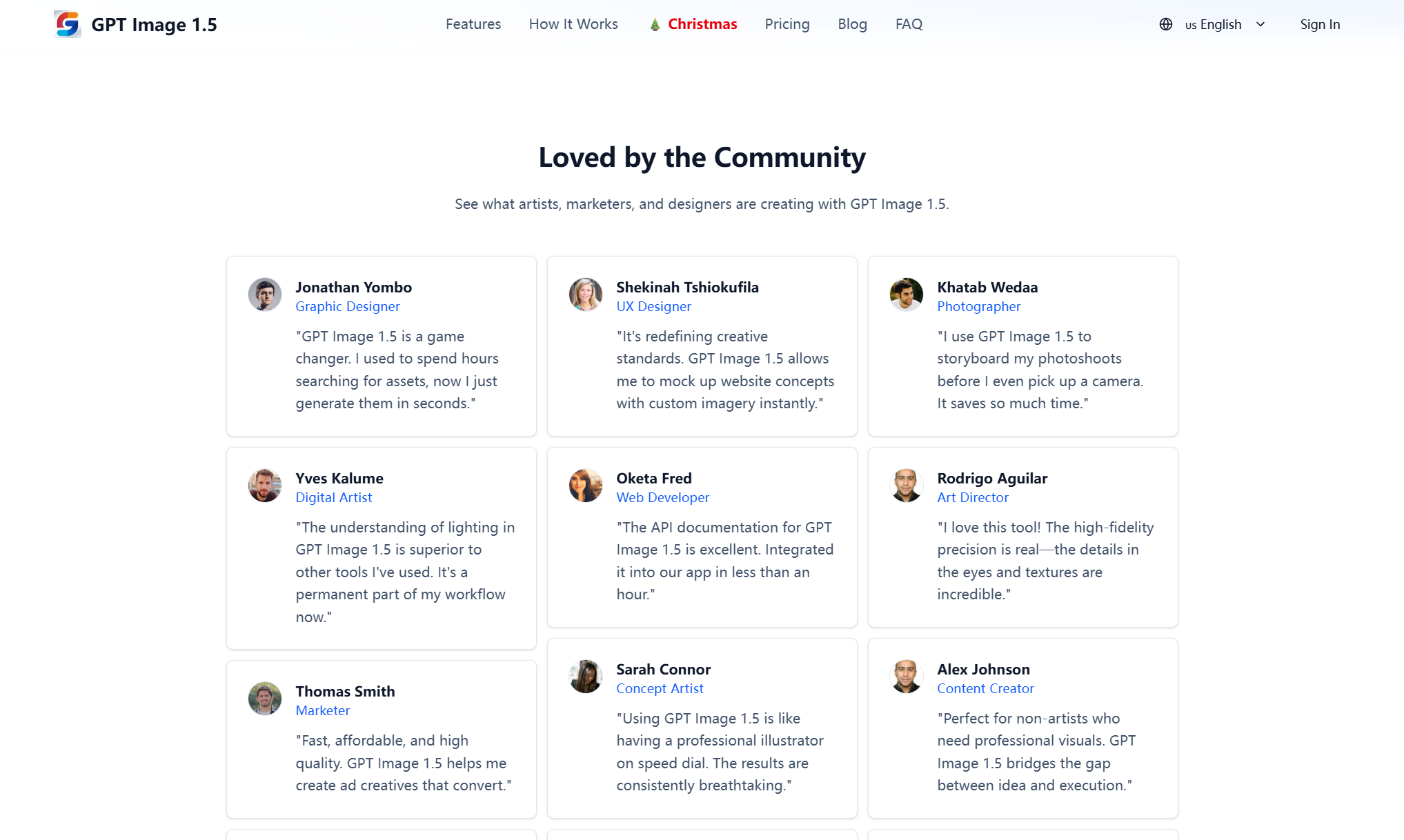Open the Pricing page link
Image resolution: width=1404 pixels, height=840 pixels.
(x=787, y=24)
